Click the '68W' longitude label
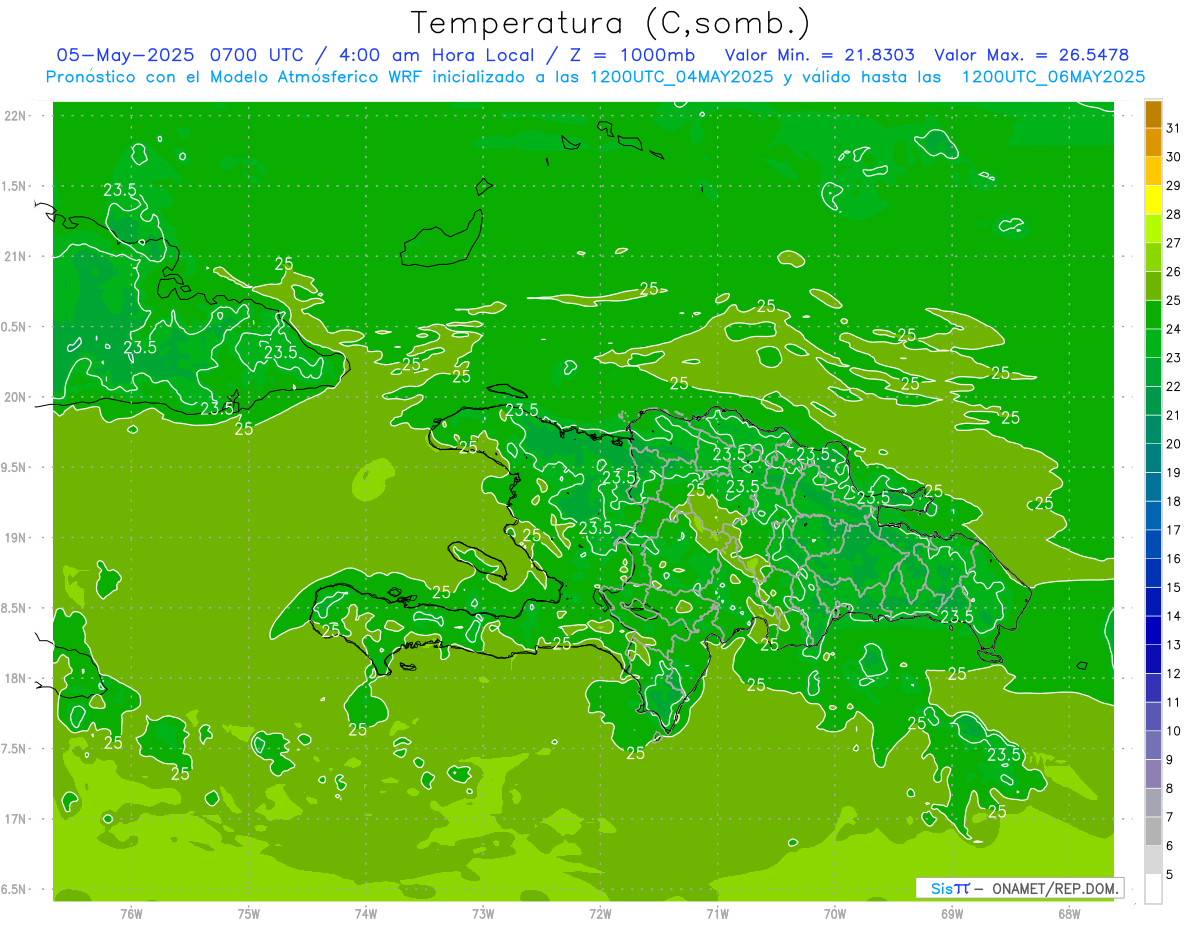Screen dimensions: 1200x927 tap(1069, 913)
